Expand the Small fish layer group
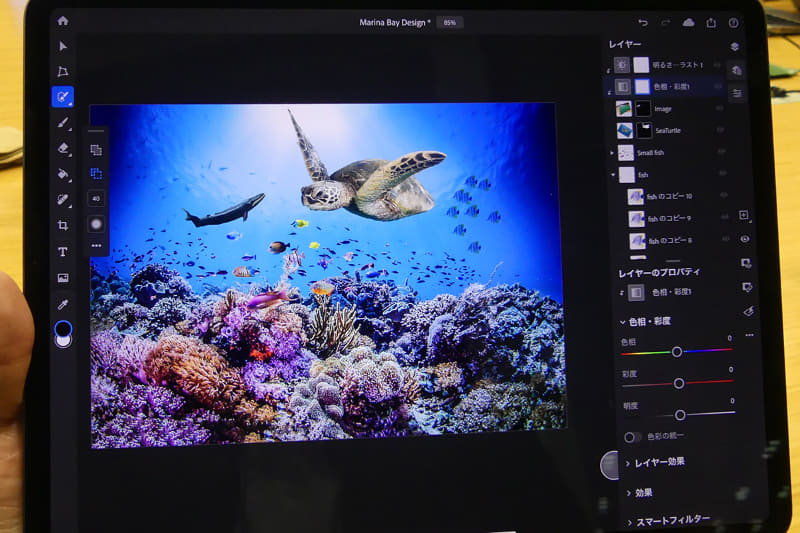 point(612,153)
